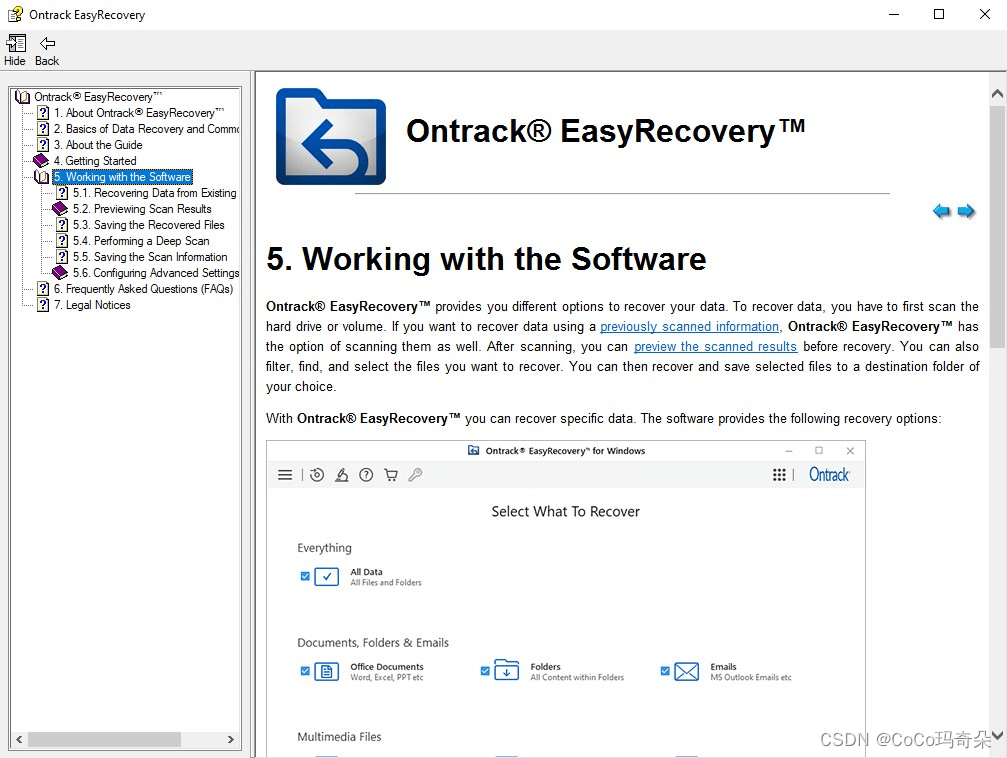Click the Office Documents page icon
Viewport: 1007px width, 758px height.
point(327,672)
